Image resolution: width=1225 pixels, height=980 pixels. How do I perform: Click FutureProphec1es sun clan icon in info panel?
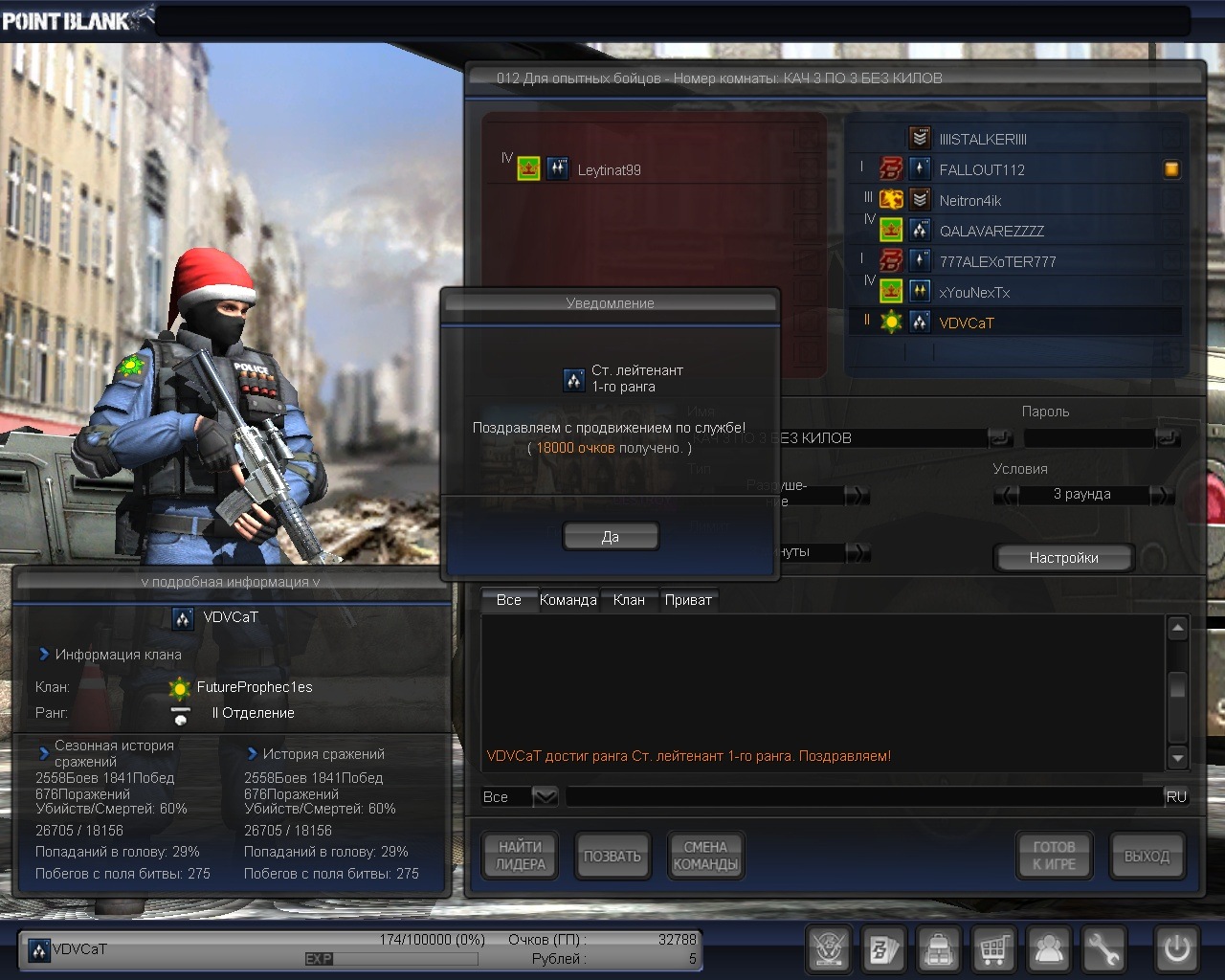[179, 688]
